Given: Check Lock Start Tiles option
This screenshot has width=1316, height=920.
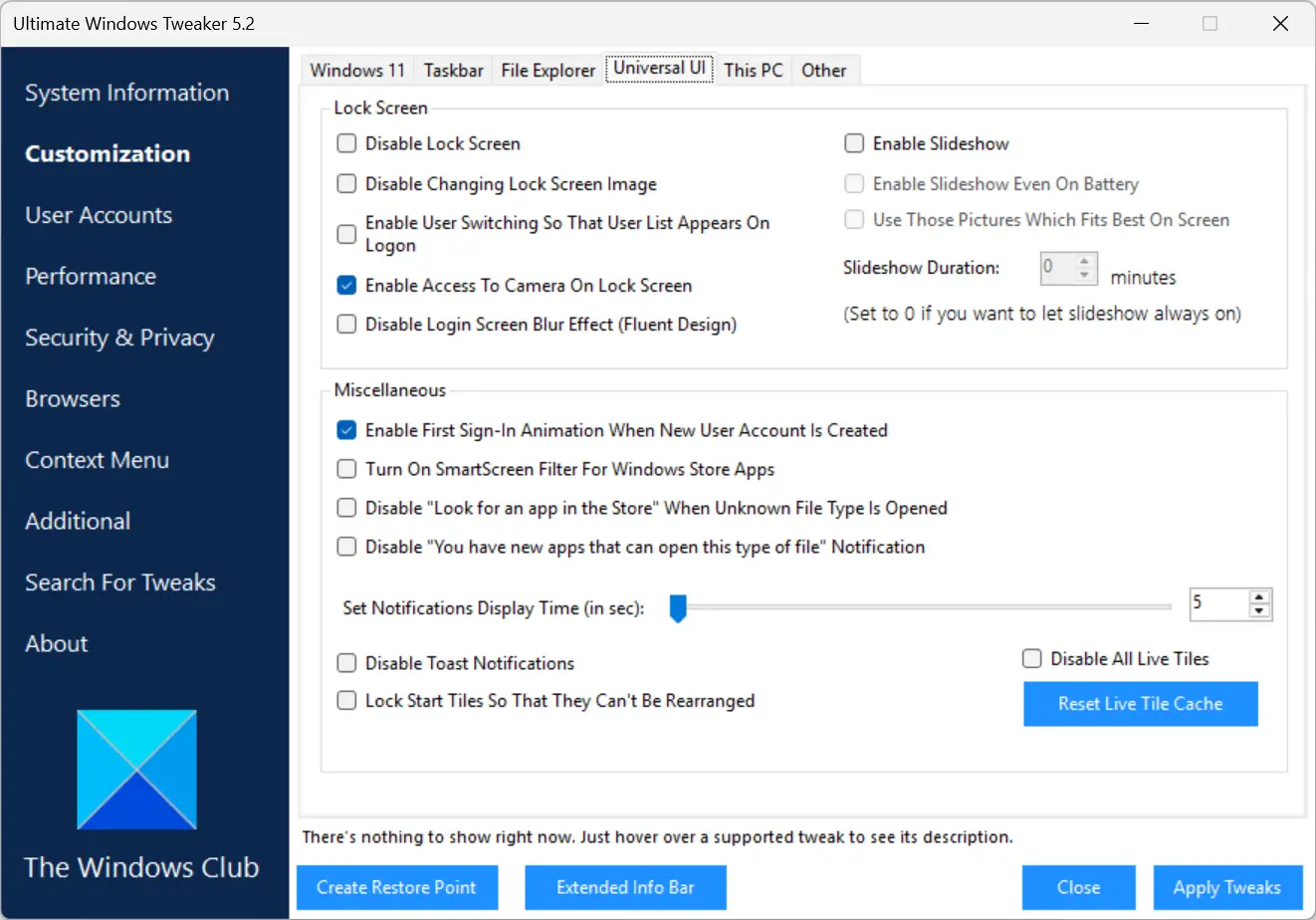Looking at the screenshot, I should pos(346,701).
